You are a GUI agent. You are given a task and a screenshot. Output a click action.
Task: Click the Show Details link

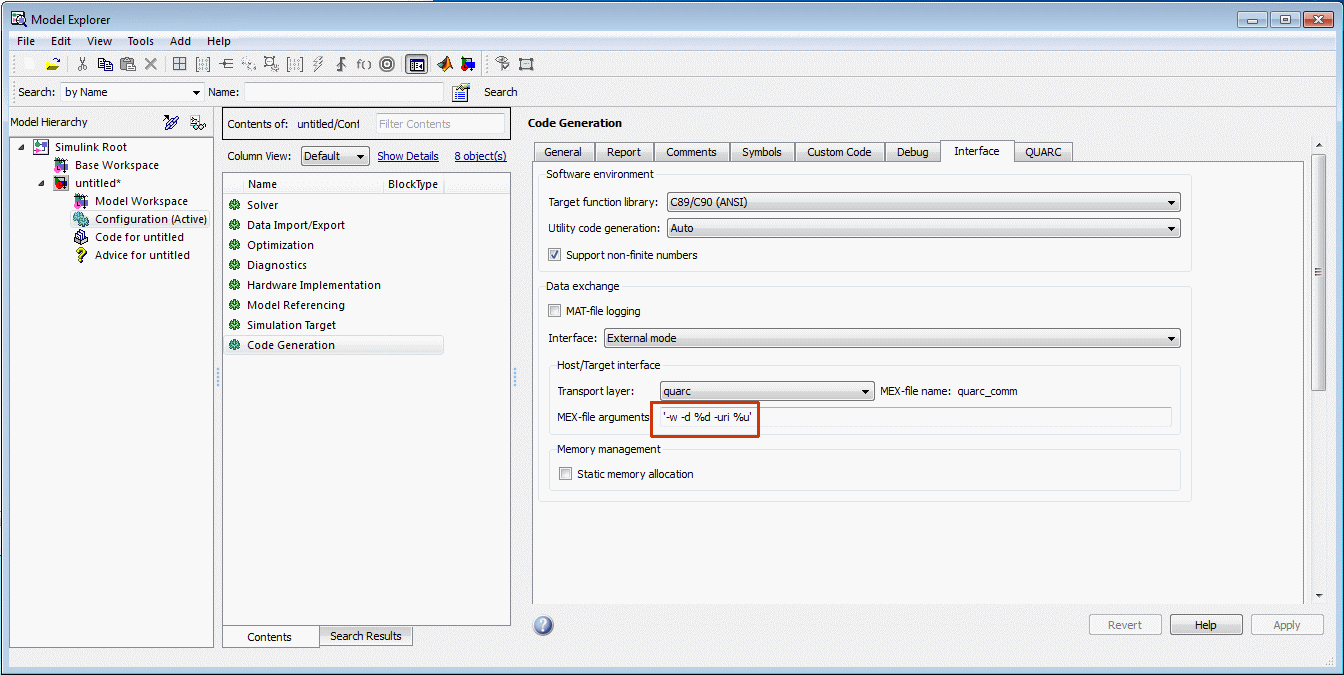[407, 156]
